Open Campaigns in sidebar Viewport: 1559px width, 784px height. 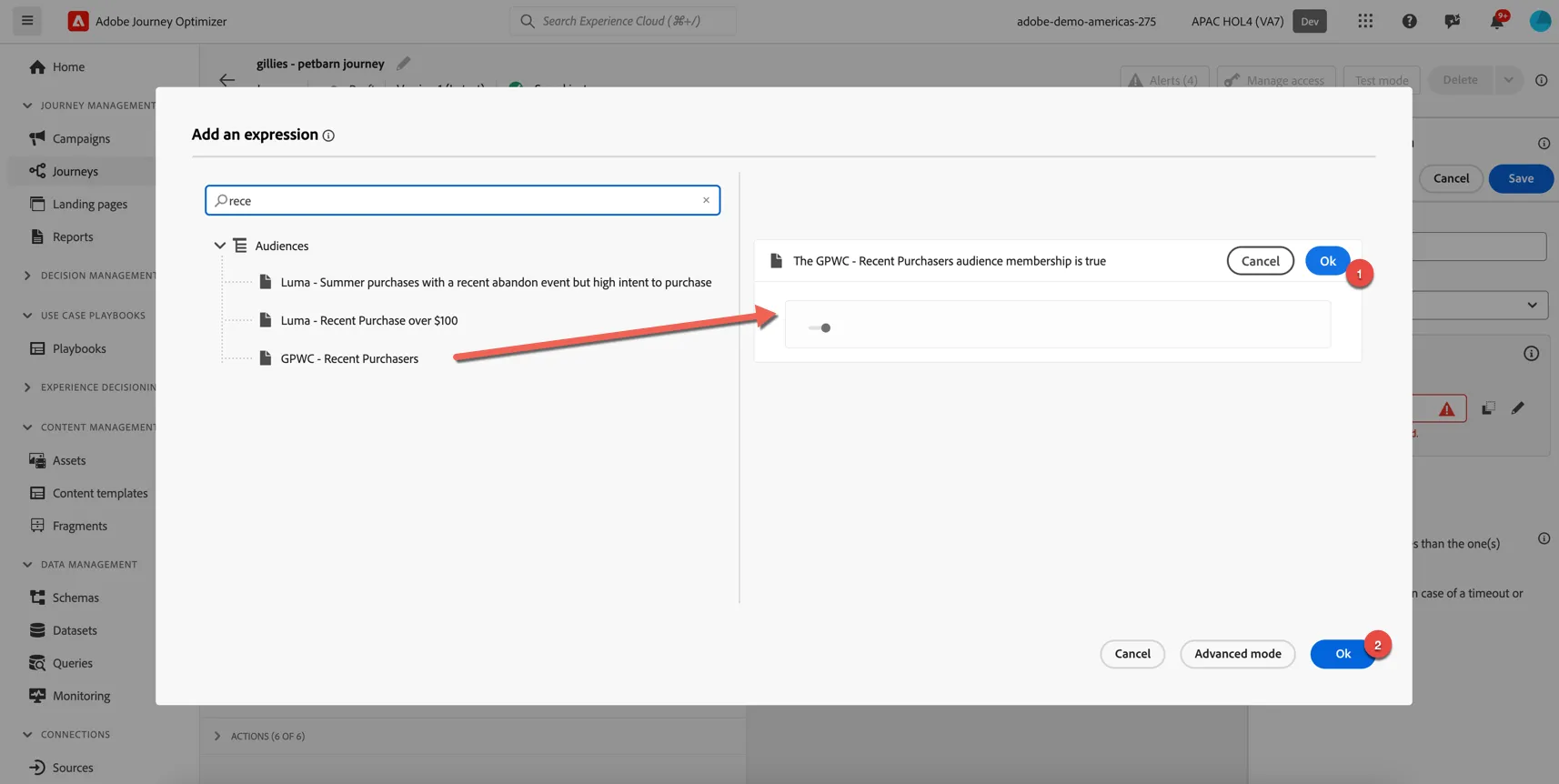click(x=83, y=138)
